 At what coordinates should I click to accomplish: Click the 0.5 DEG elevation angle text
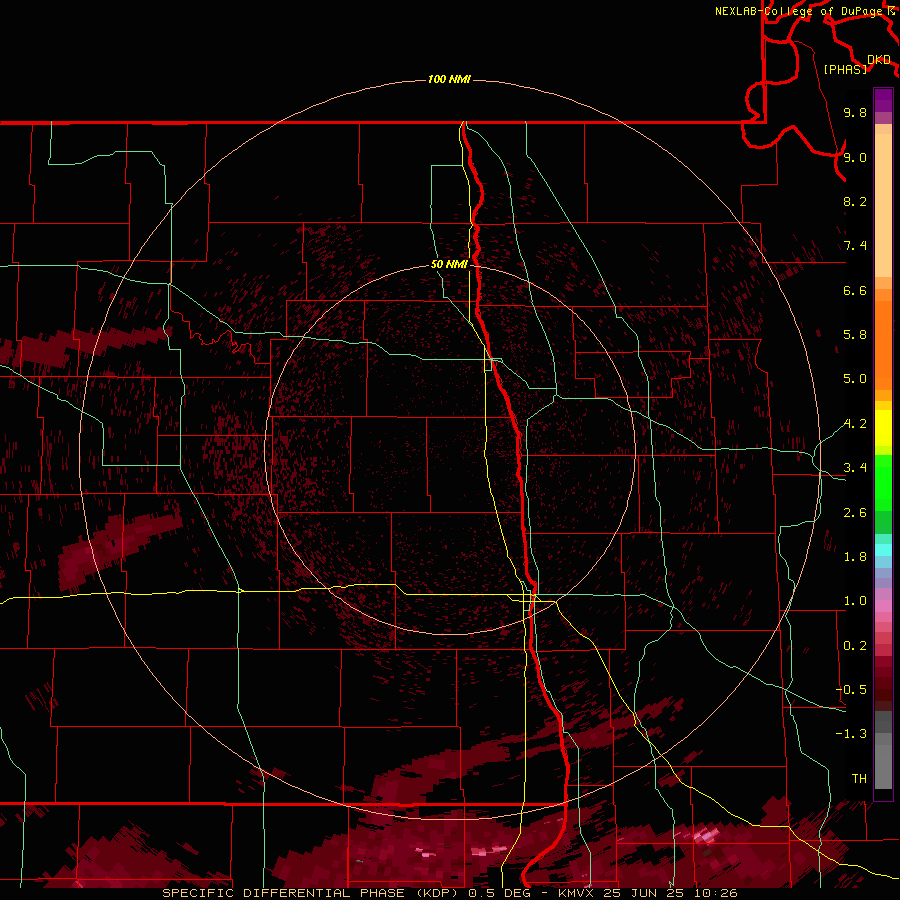click(498, 893)
